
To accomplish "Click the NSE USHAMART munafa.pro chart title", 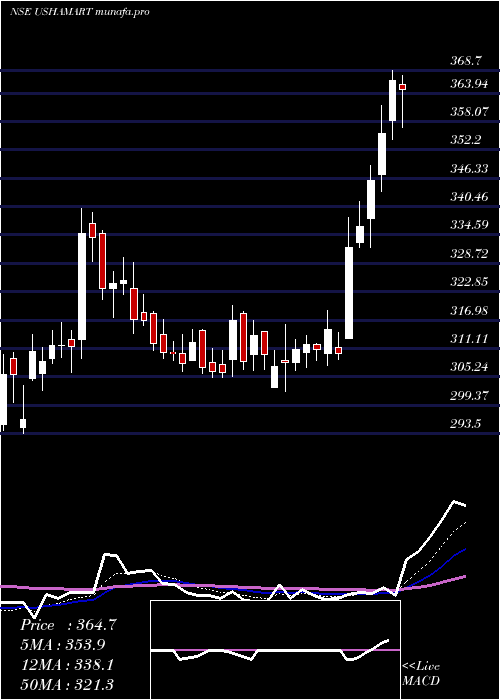I will (x=79, y=12).
